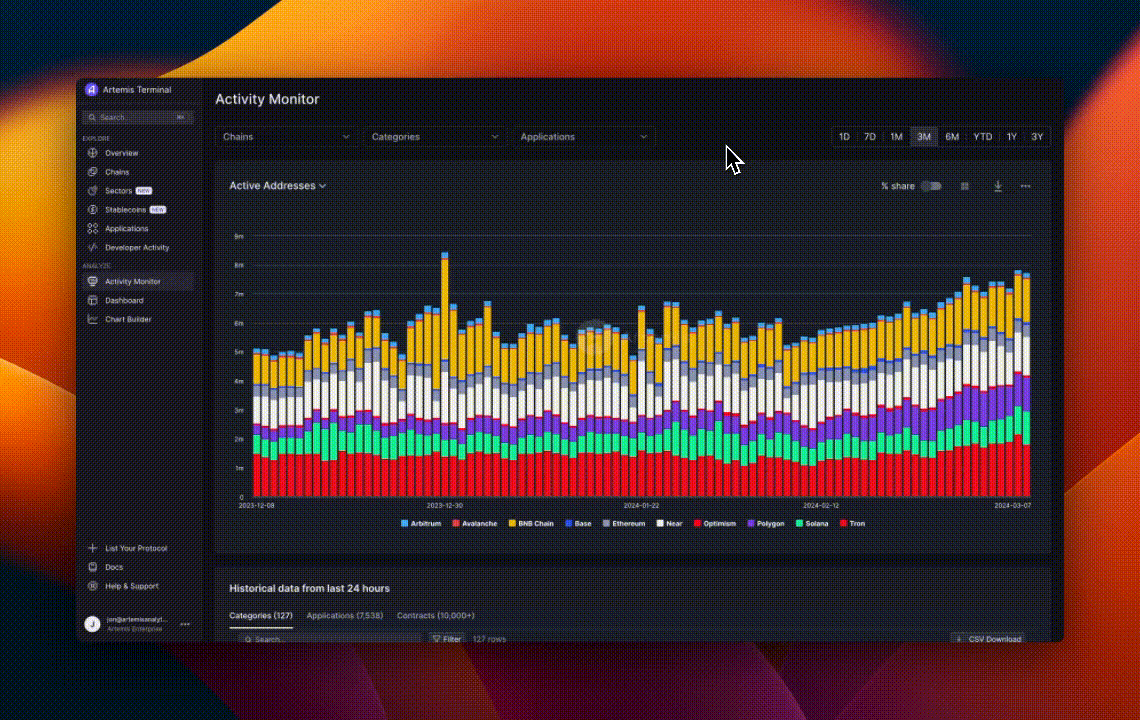Open the Help & Support icon
This screenshot has width=1140, height=720.
point(92,585)
